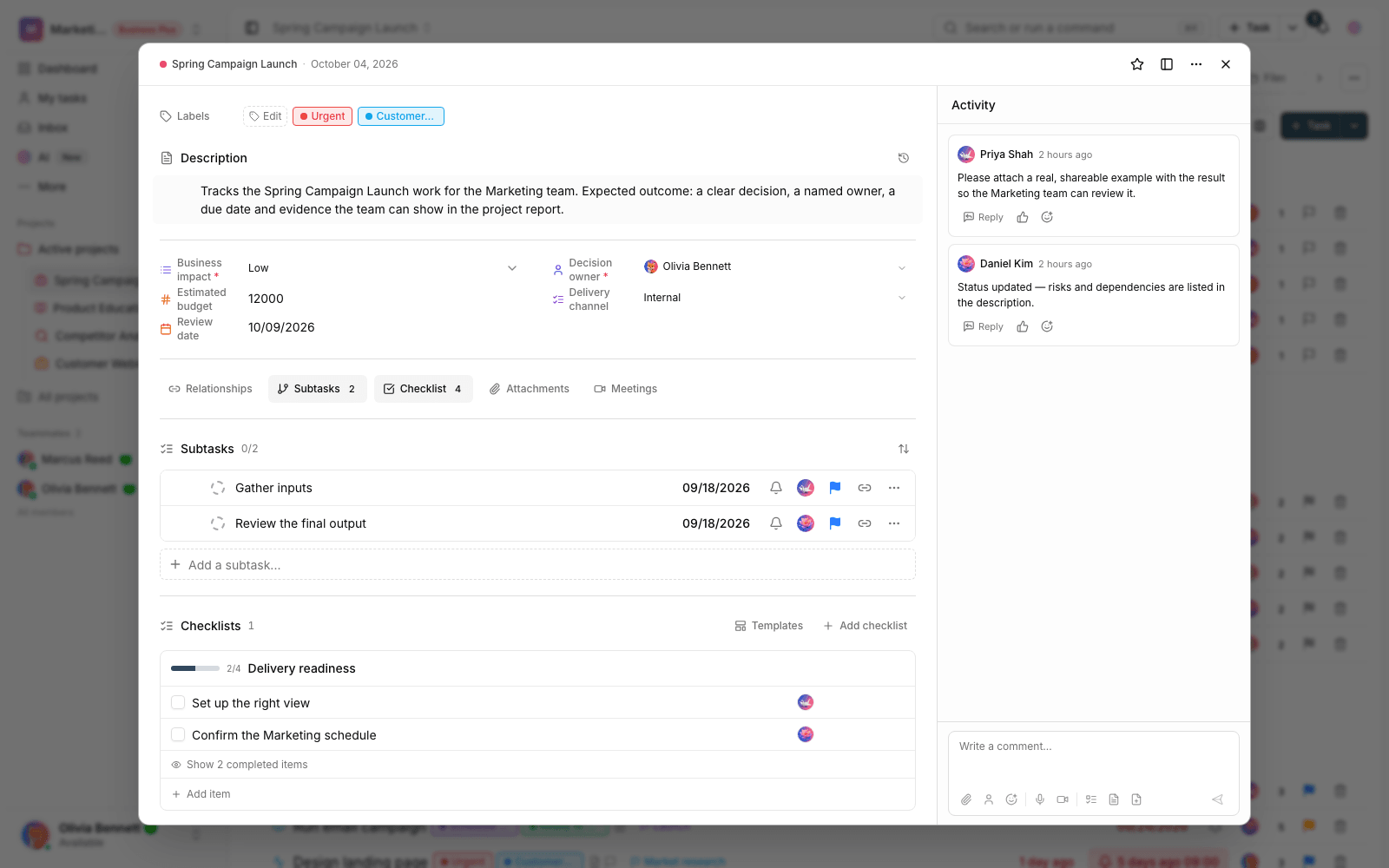
Task: Mark Review the final output status circle
Action: click(x=218, y=523)
